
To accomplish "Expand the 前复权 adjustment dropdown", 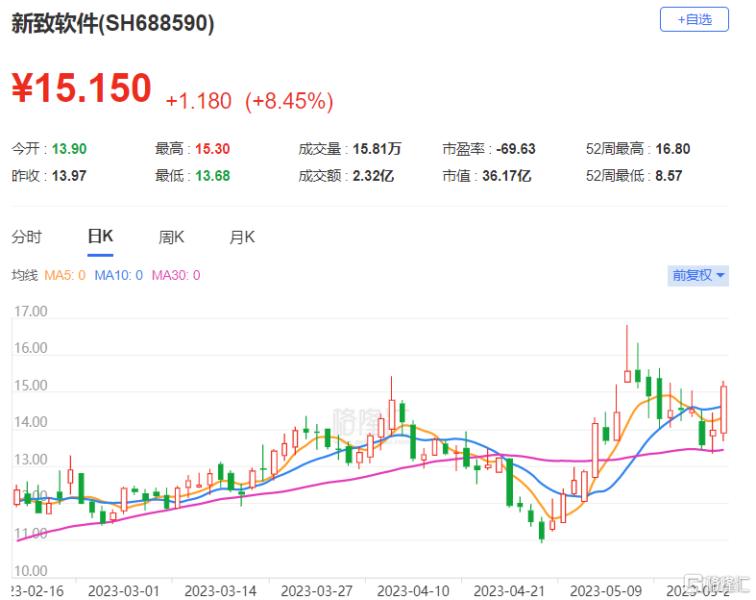I will pos(698,275).
